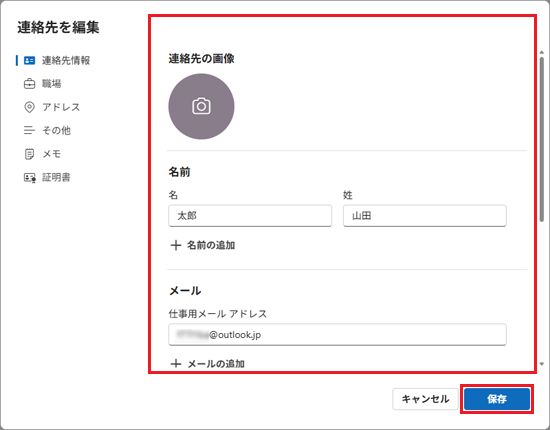The image size is (550, 430).
Task: Click the scrollbar down arrow
Action: click(542, 364)
